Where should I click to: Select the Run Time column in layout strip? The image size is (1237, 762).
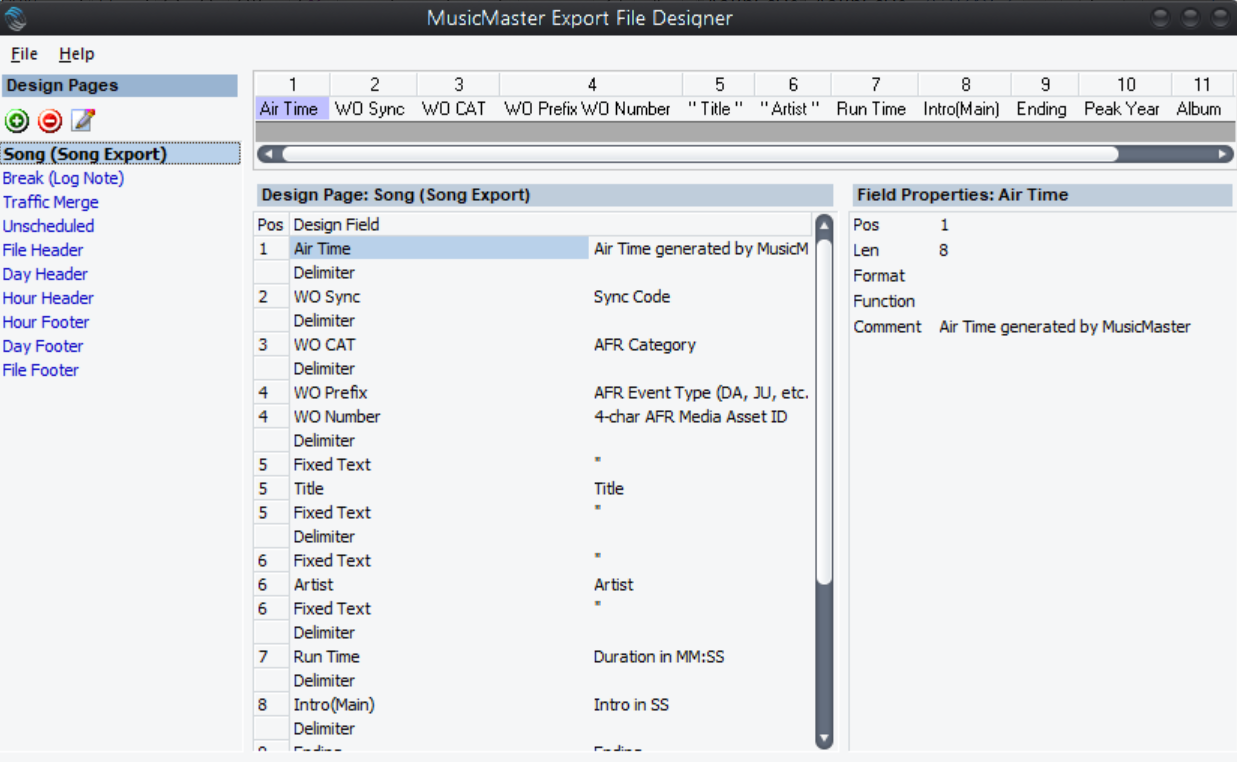pyautogui.click(x=874, y=109)
